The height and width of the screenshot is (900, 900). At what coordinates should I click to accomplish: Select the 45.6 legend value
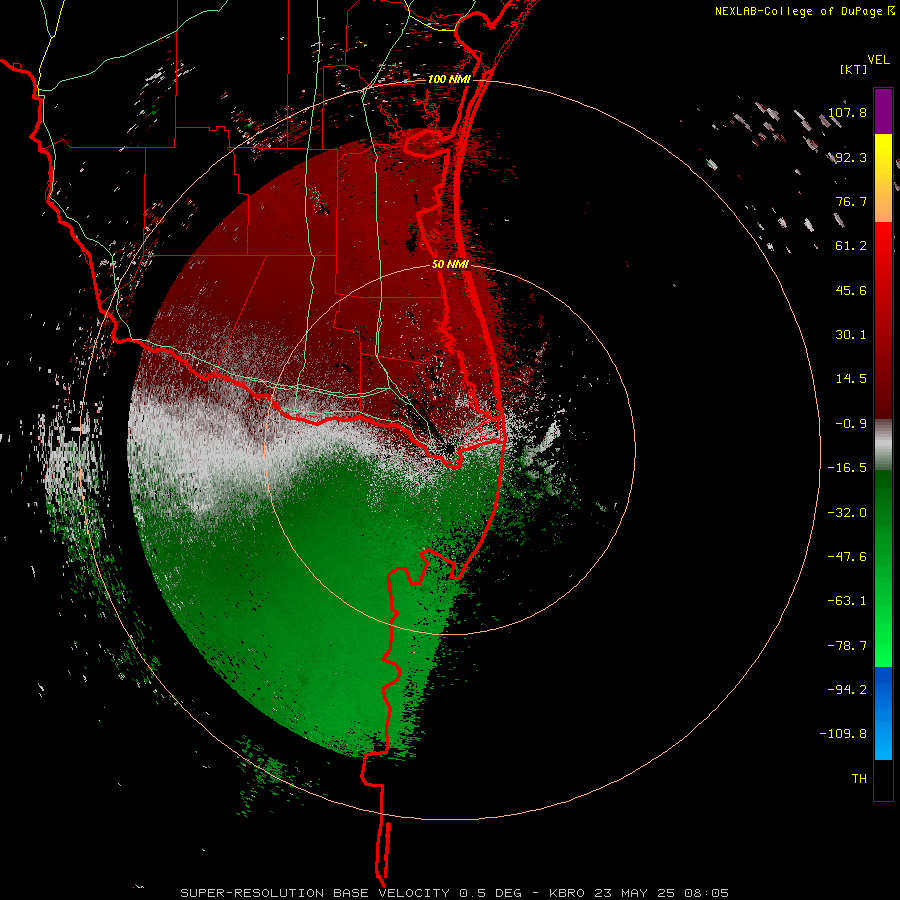click(x=851, y=290)
